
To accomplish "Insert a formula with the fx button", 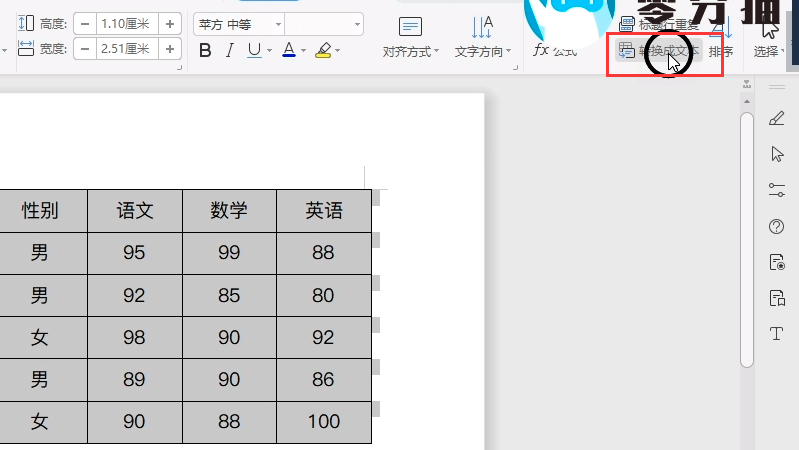I will pos(554,50).
